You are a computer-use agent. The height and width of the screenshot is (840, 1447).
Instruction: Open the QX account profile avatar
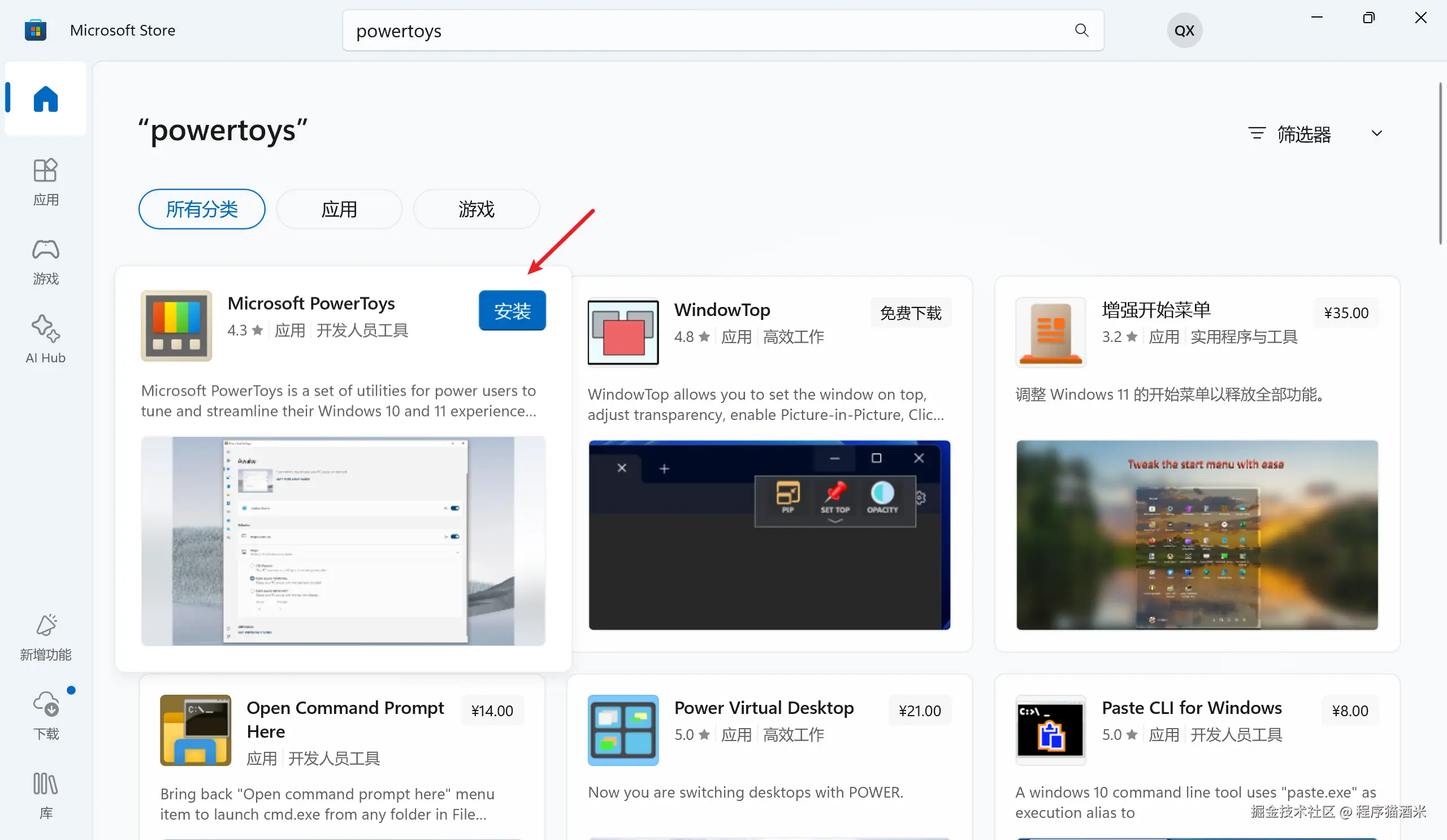point(1184,31)
